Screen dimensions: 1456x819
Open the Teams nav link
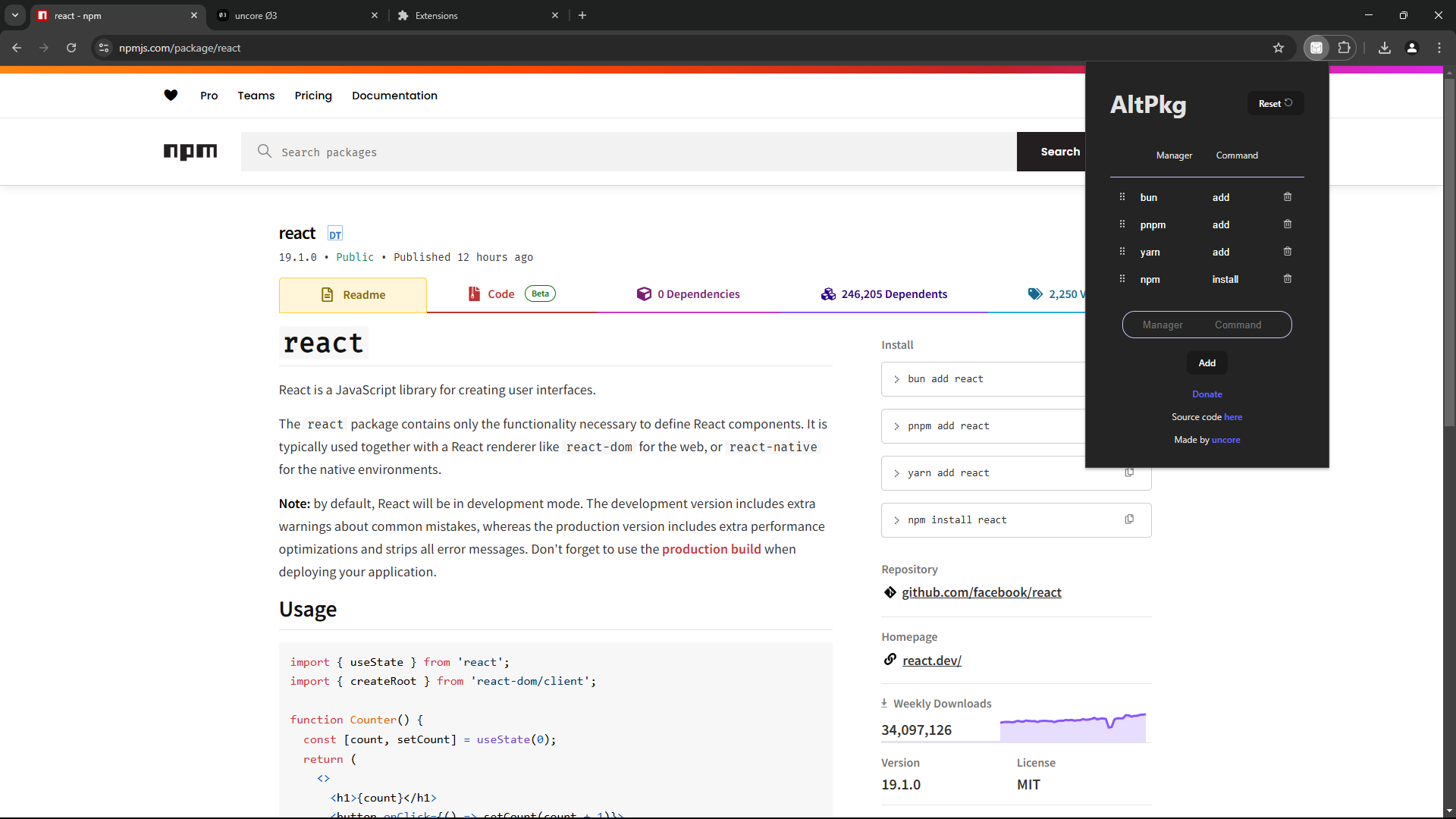(x=256, y=96)
